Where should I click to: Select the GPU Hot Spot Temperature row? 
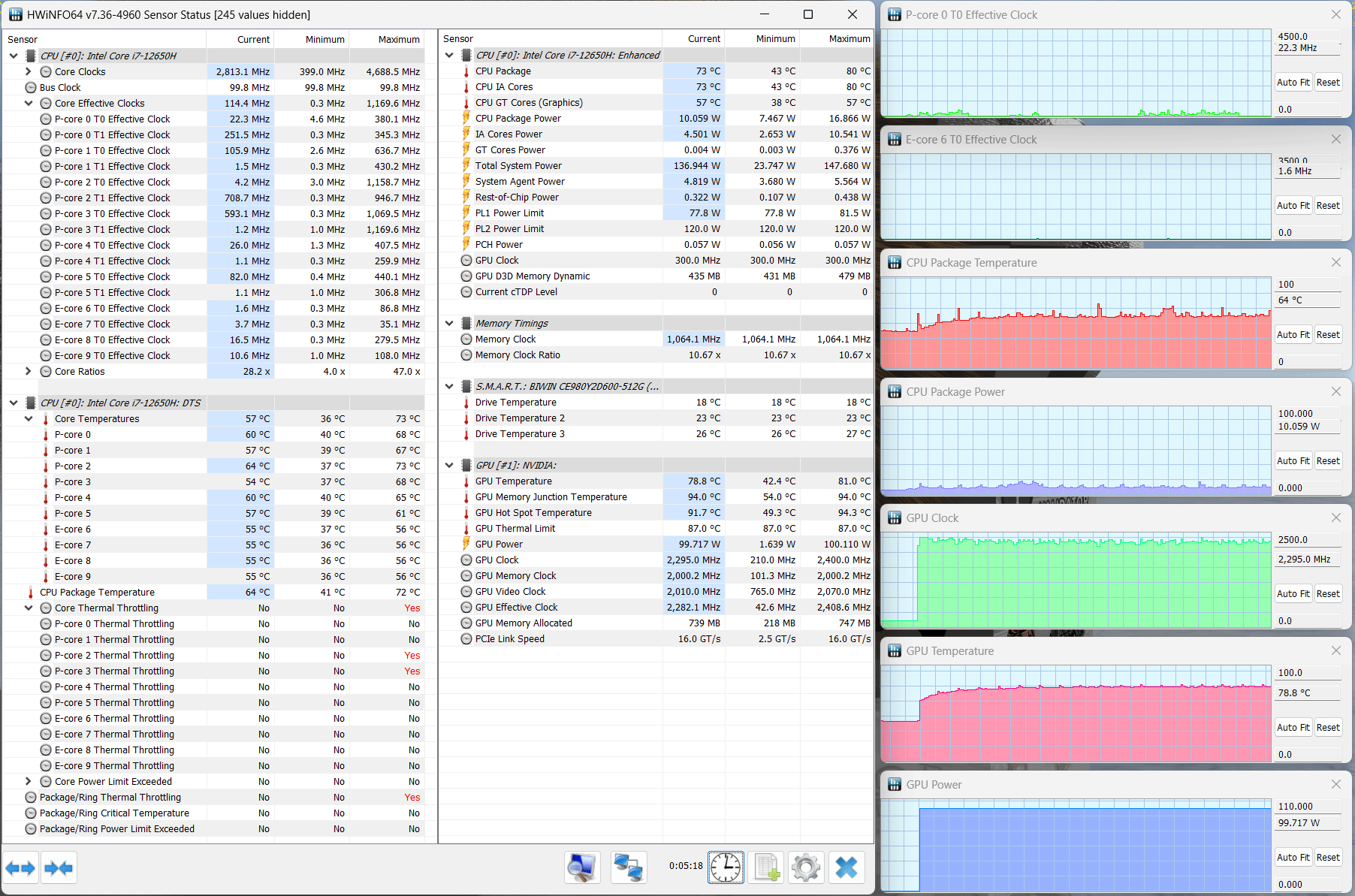pos(656,512)
